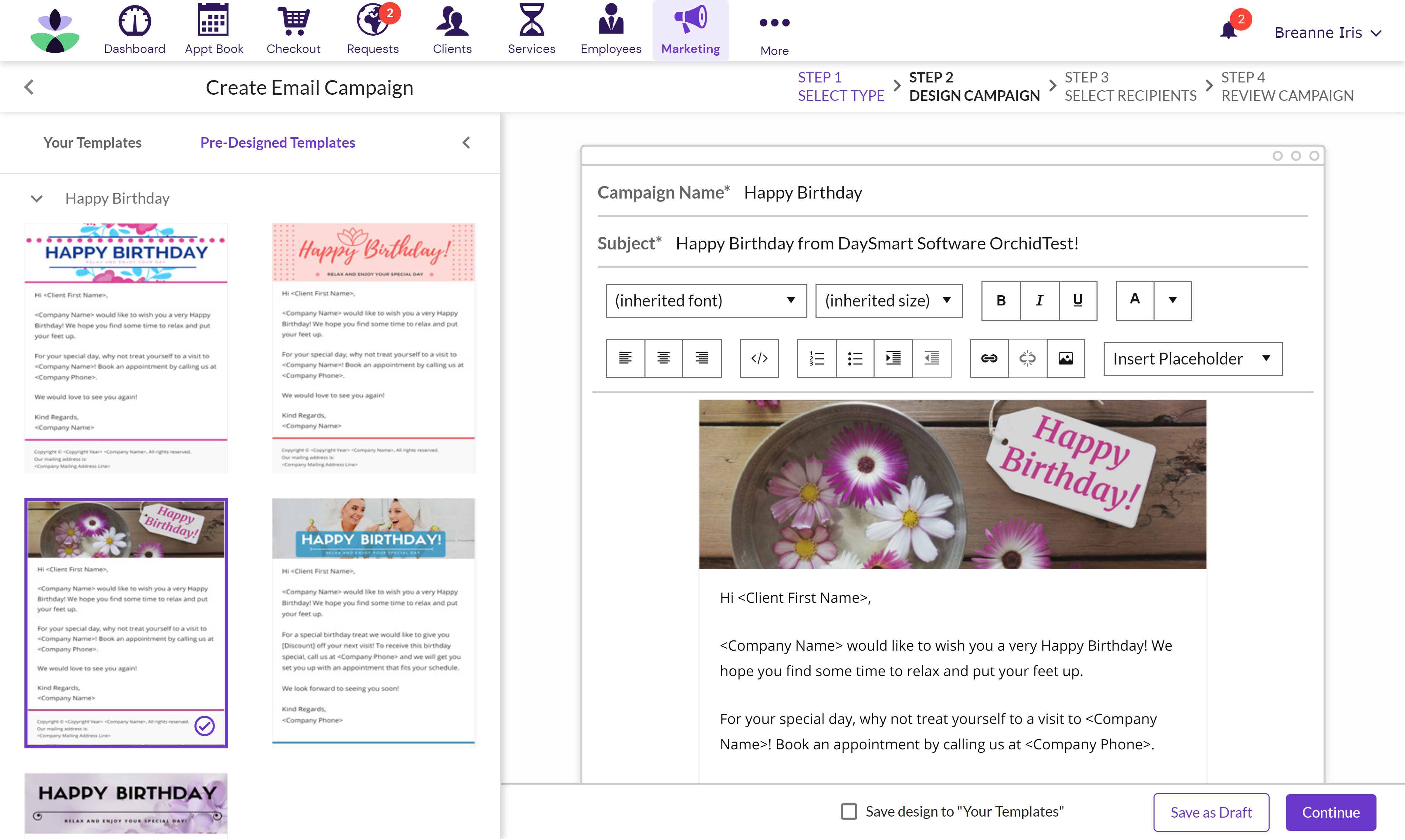The height and width of the screenshot is (840, 1405).
Task: Check Save design to Your Templates
Action: click(849, 812)
